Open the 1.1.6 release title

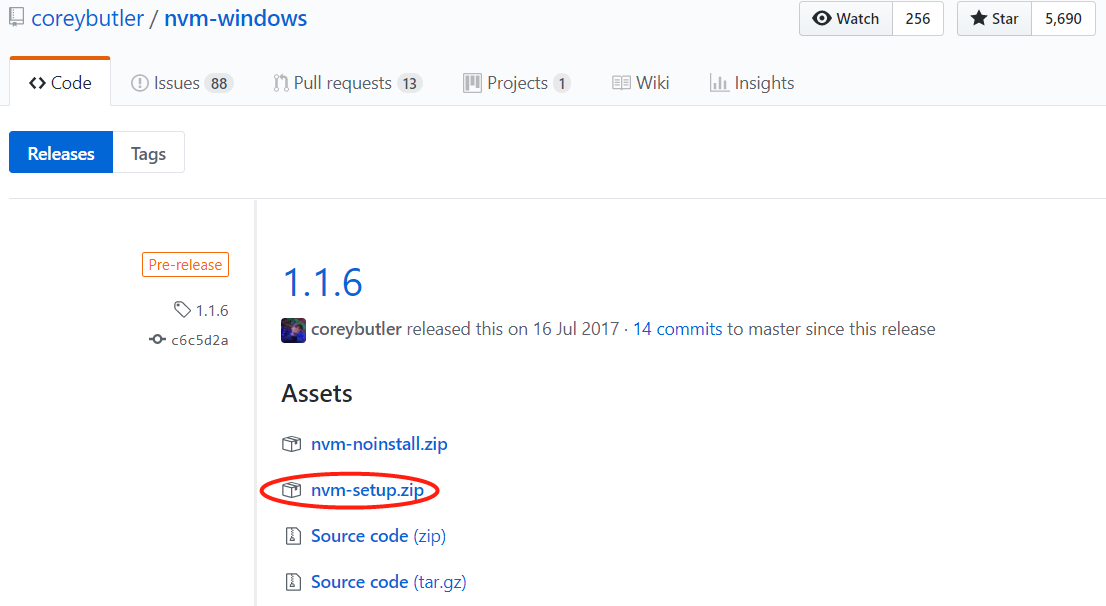click(x=322, y=282)
